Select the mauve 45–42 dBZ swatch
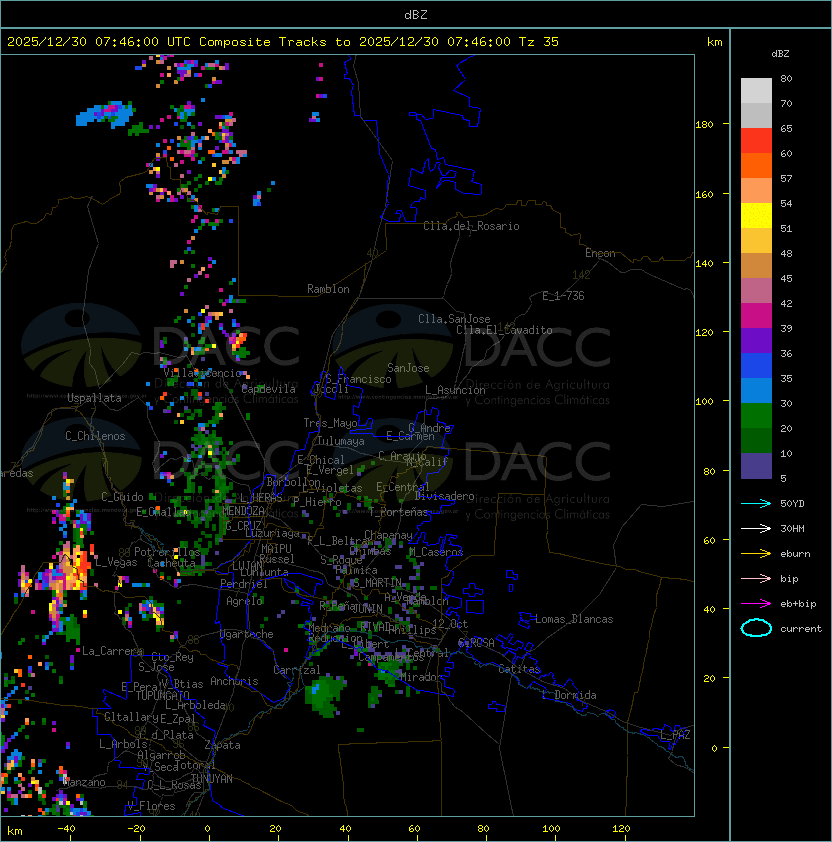This screenshot has width=832, height=842. [x=756, y=291]
